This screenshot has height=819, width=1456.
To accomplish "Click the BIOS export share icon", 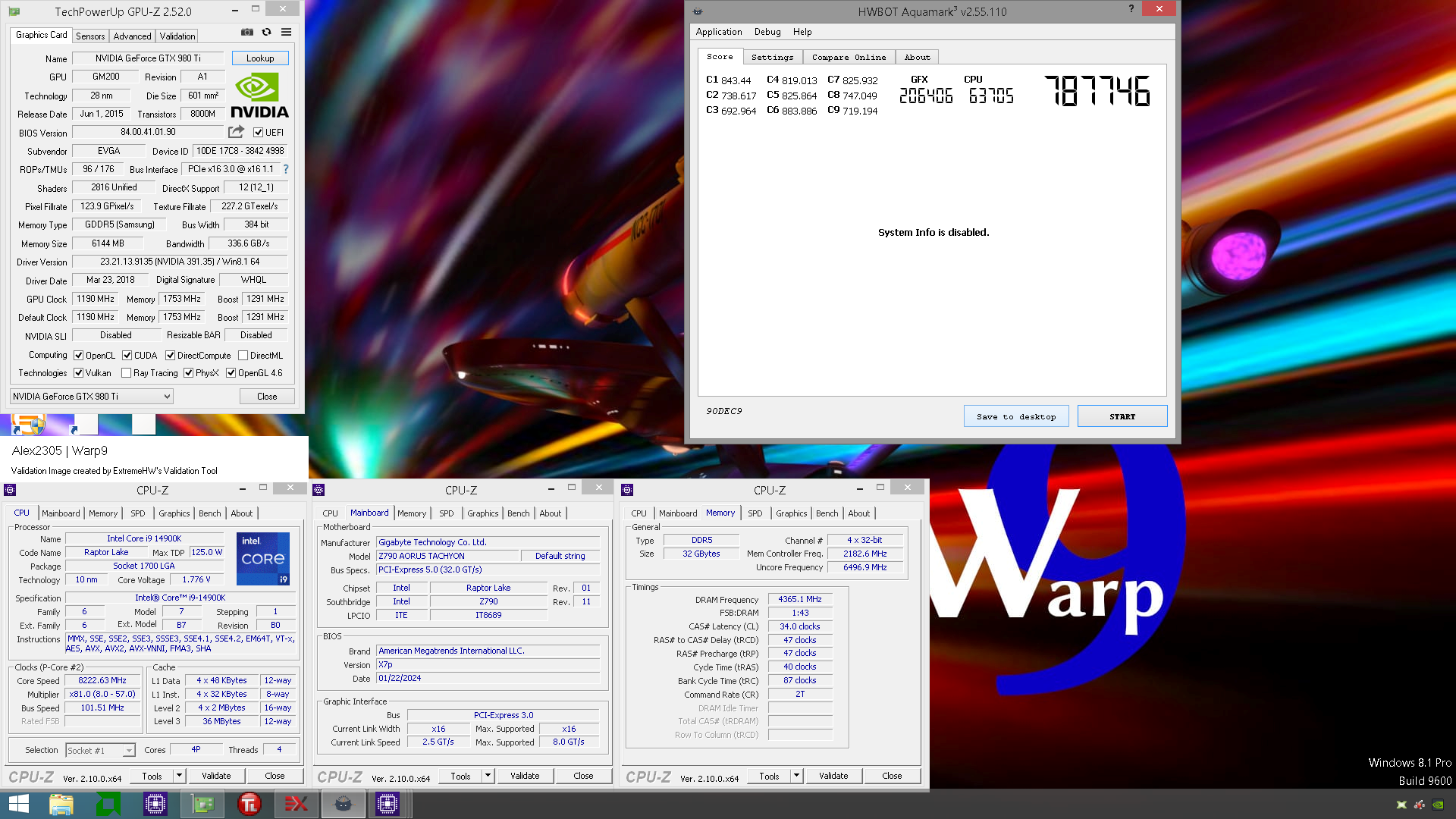I will point(237,132).
